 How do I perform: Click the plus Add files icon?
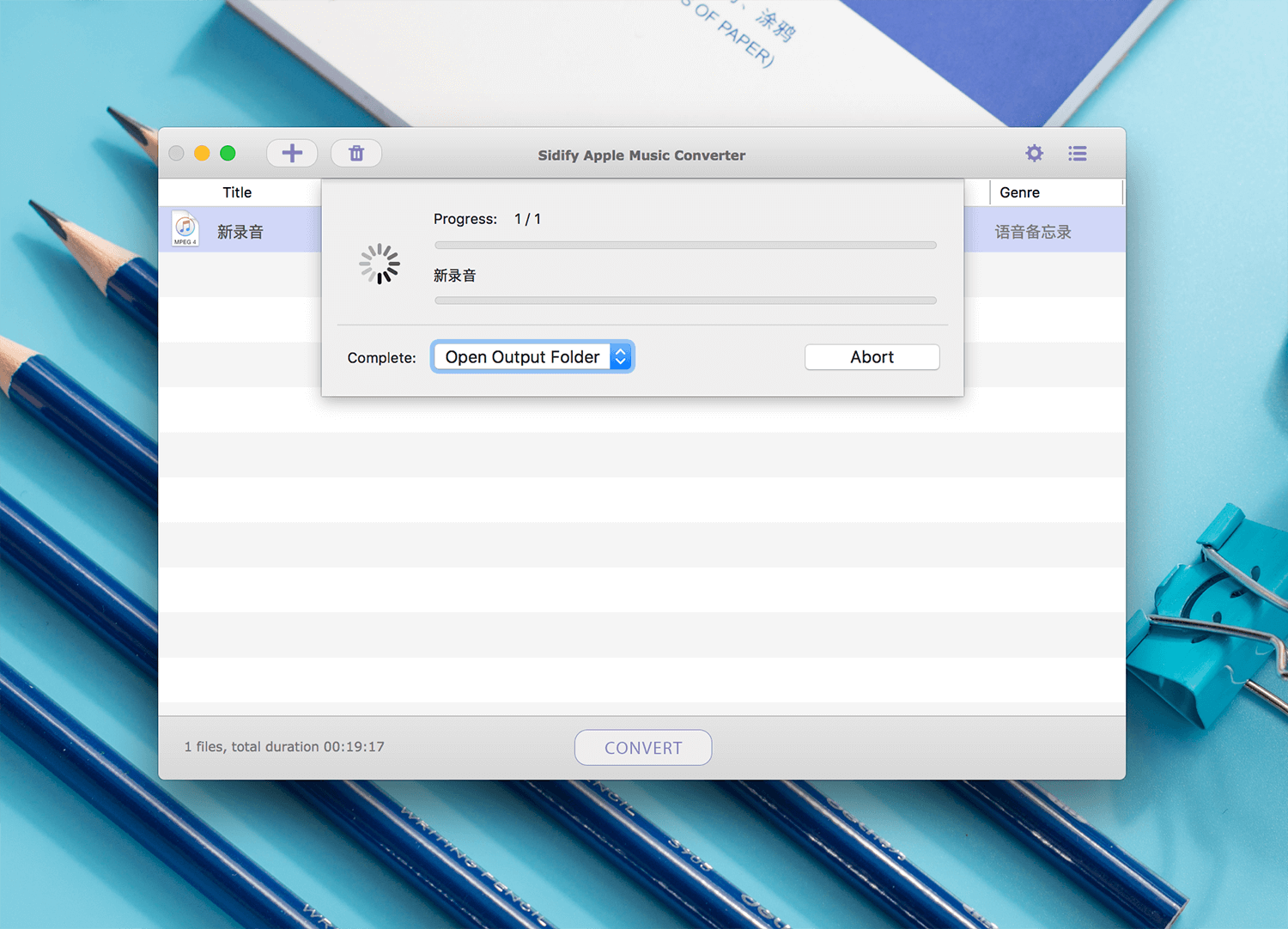[292, 154]
